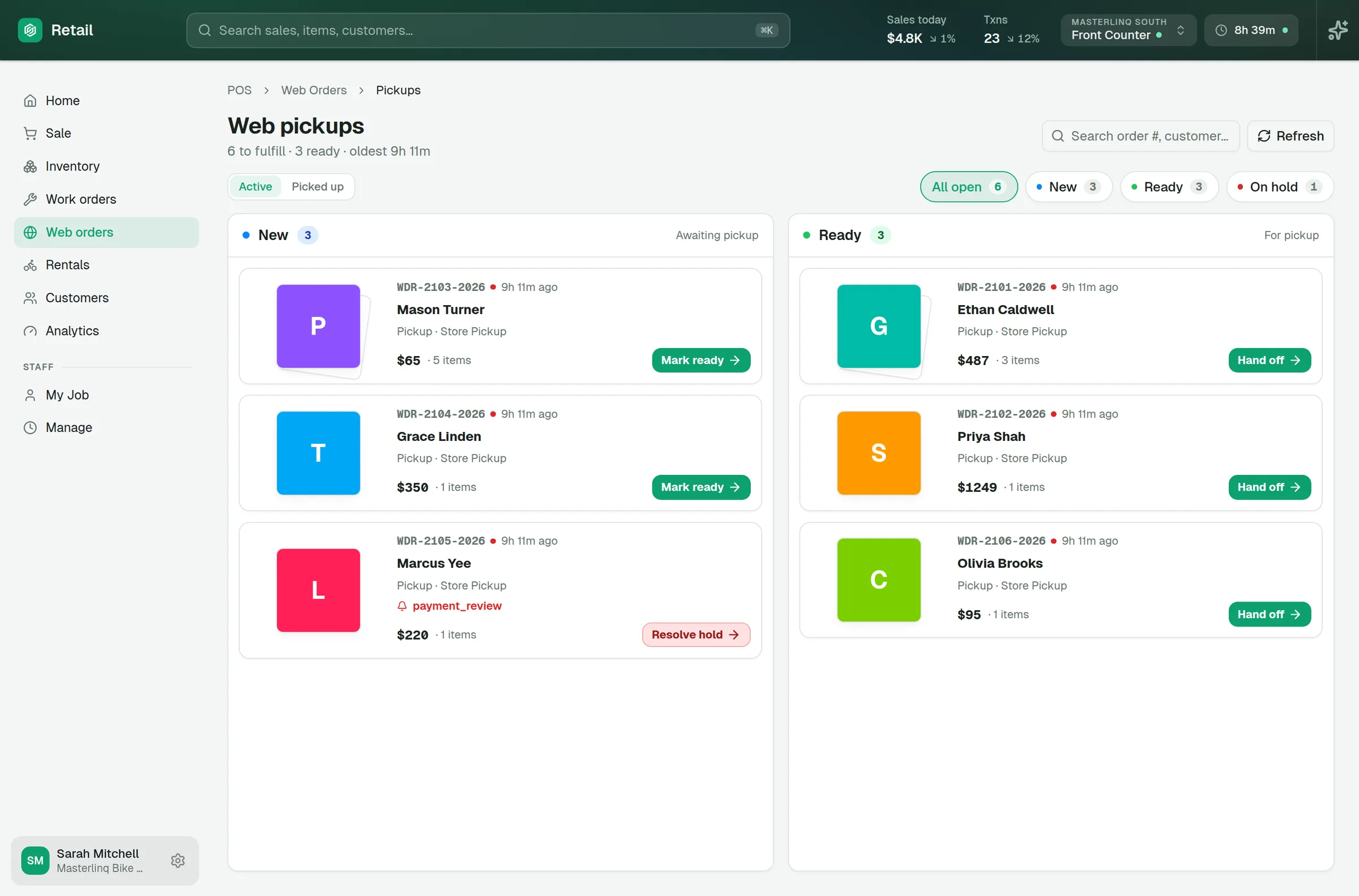Switch to the Picked up view
Screen dimensions: 1359x896
(317, 186)
